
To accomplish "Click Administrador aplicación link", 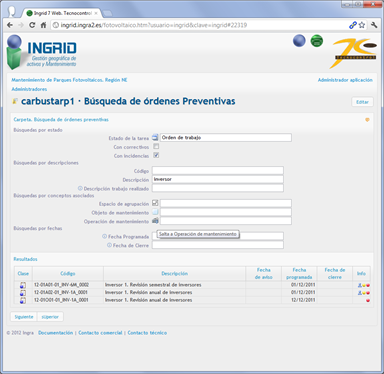I will coord(345,80).
